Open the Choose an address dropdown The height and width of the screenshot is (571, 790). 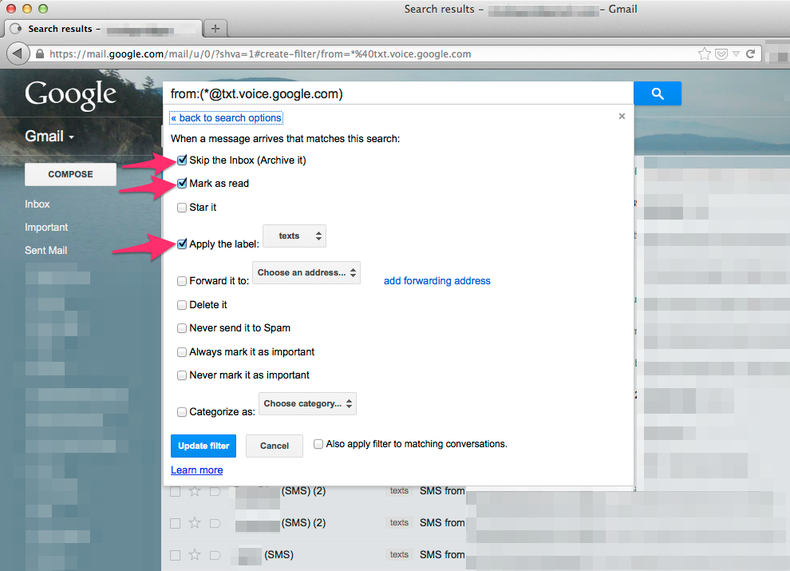306,273
